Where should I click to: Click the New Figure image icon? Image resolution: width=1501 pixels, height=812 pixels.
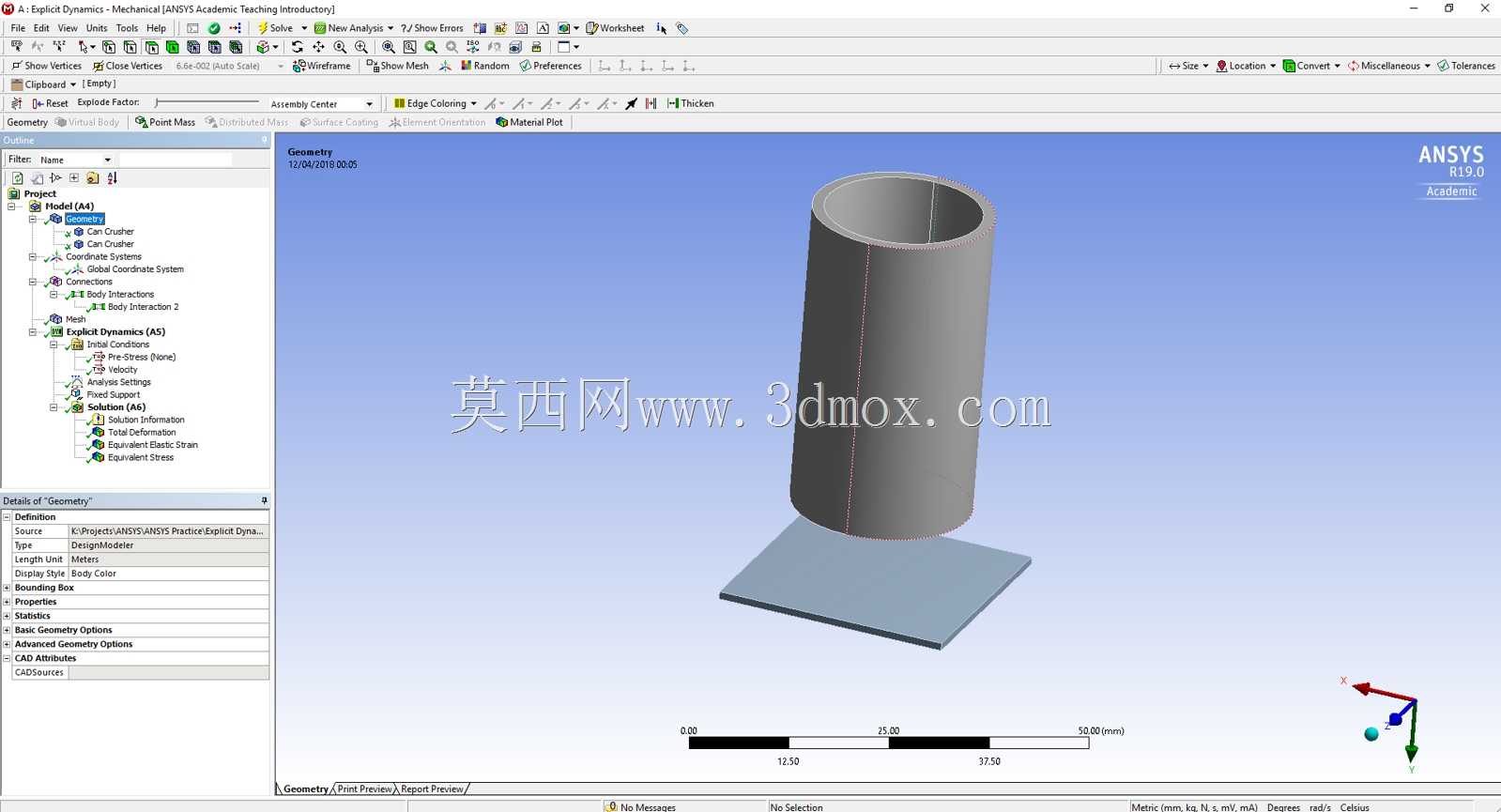(x=564, y=28)
